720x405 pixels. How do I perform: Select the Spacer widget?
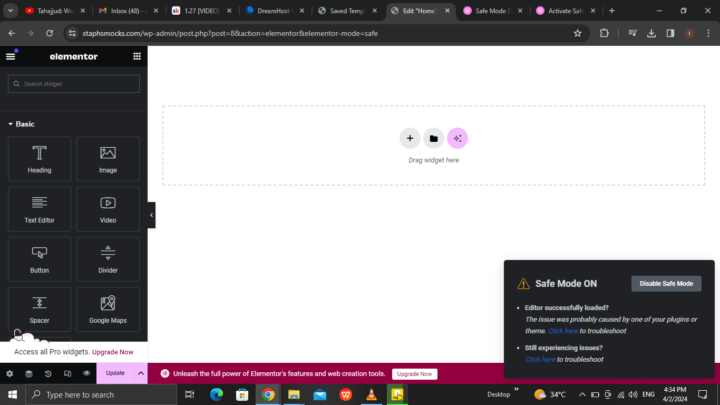pos(39,309)
